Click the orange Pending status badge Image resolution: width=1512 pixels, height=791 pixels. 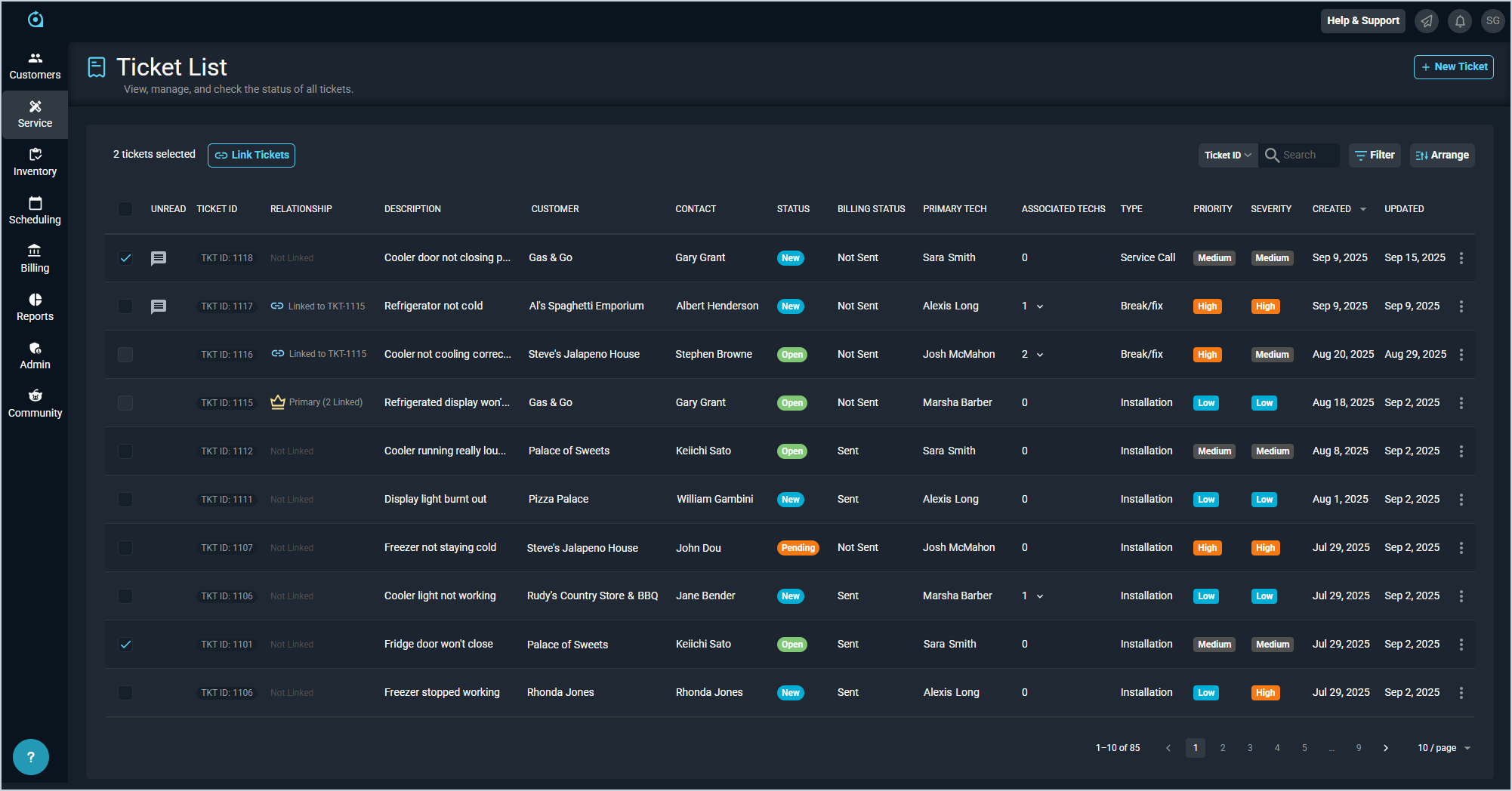(x=798, y=548)
